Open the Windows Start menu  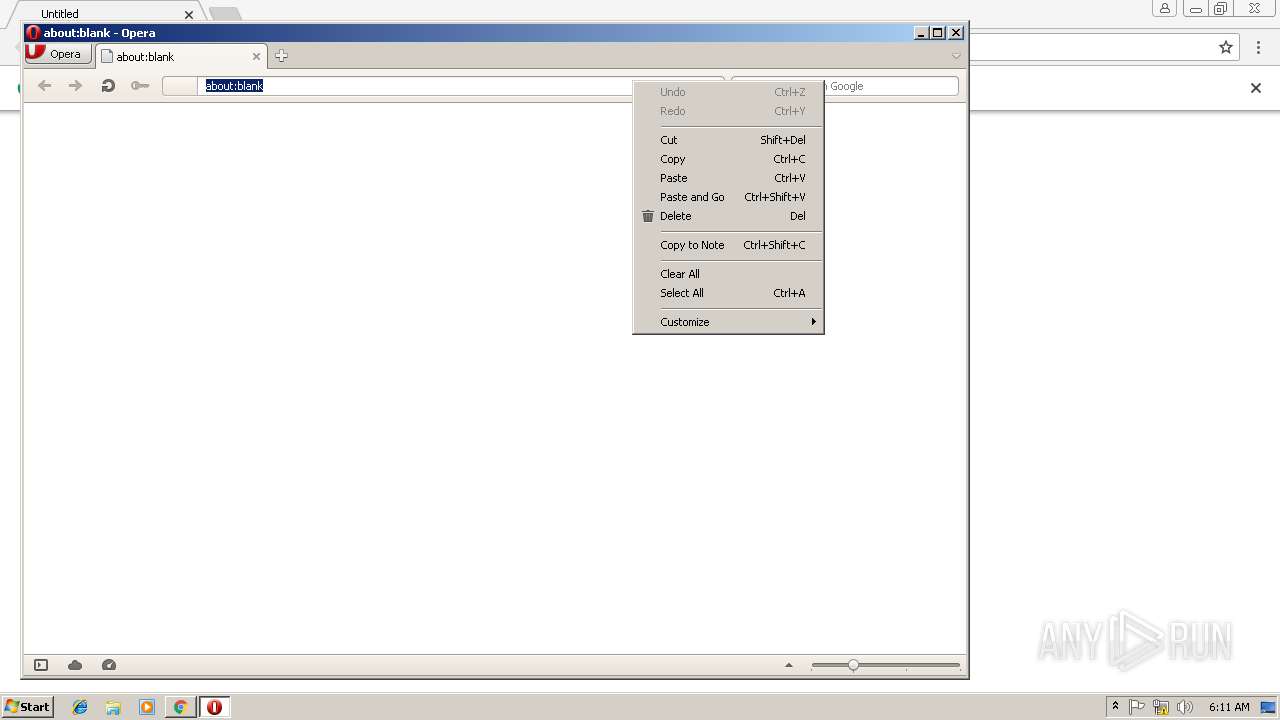click(27, 706)
